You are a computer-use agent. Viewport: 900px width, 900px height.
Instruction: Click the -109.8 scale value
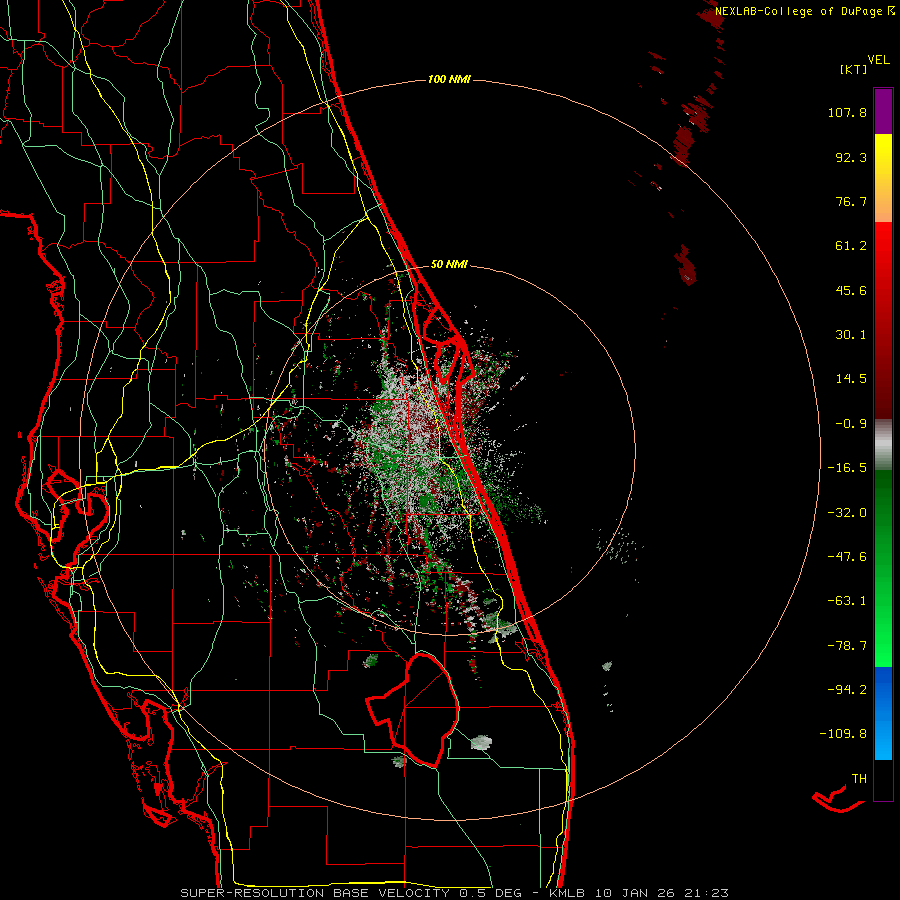coord(843,734)
